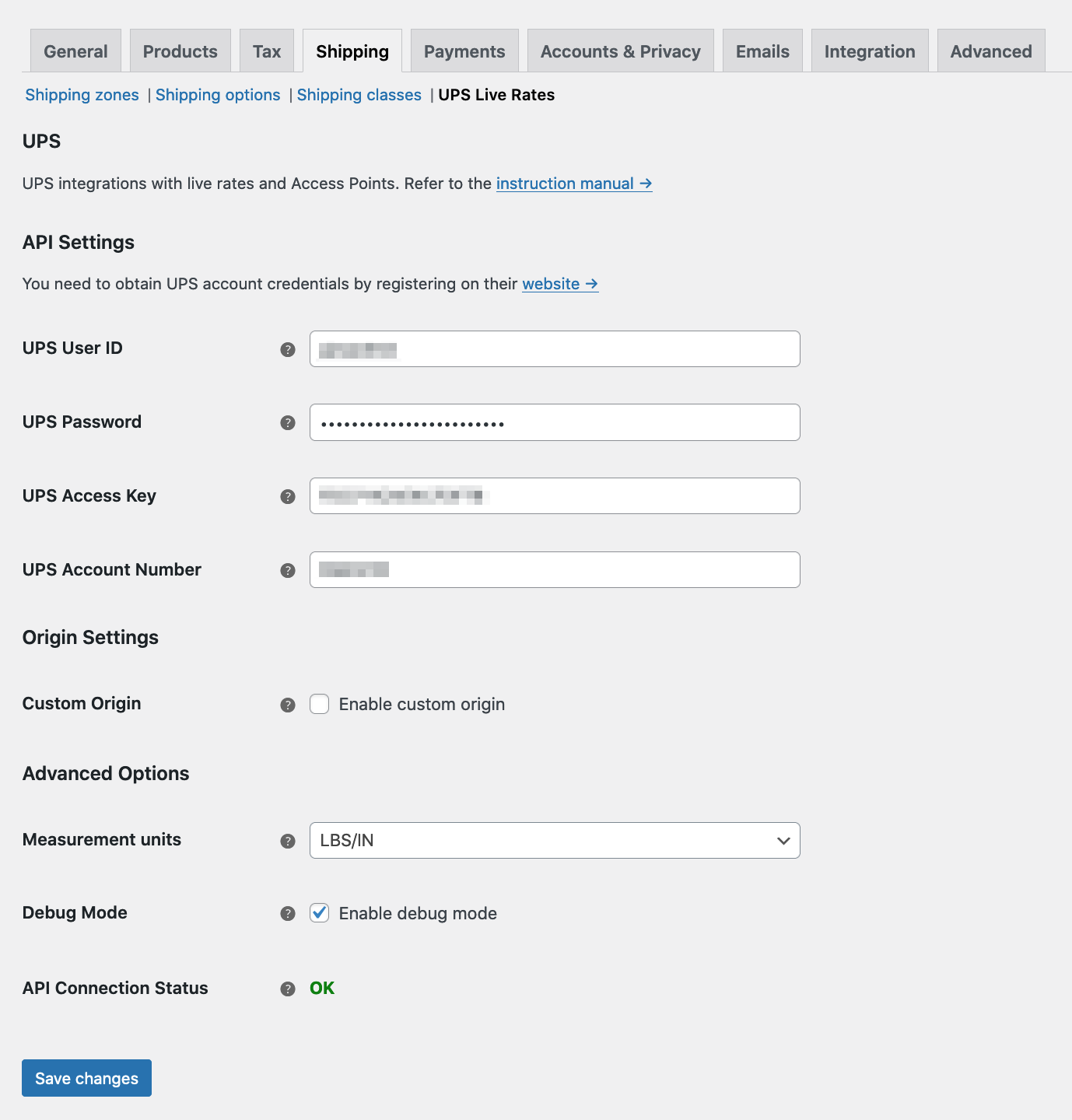Switch to the Products tab

point(180,51)
